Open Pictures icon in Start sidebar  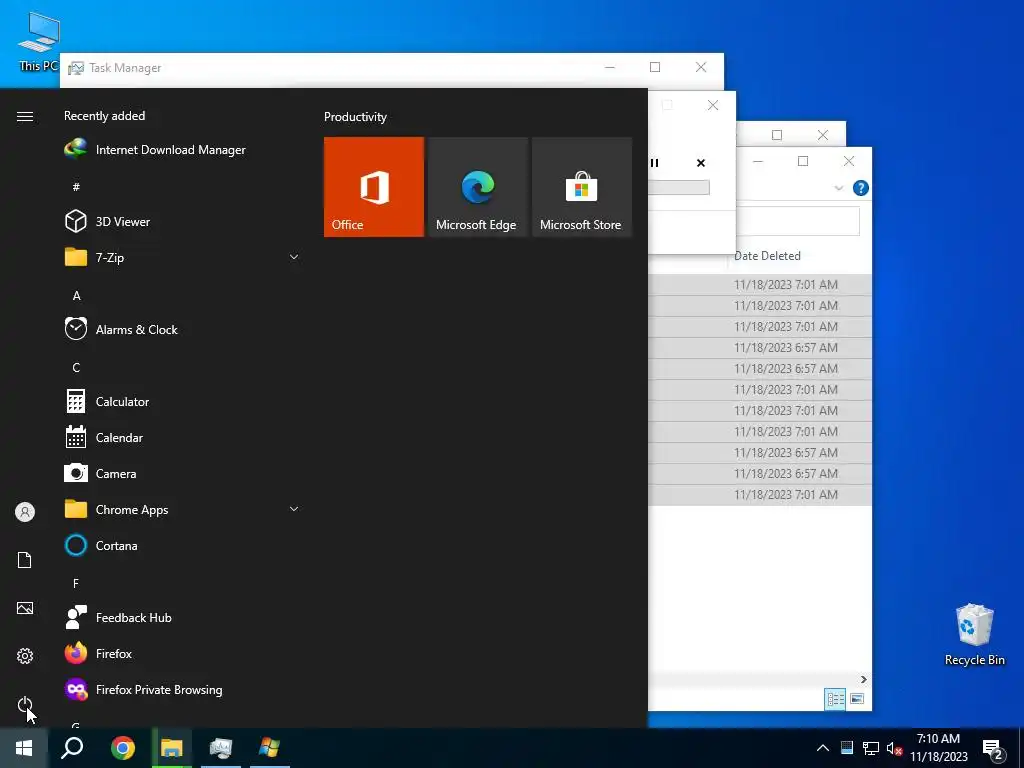[25, 608]
